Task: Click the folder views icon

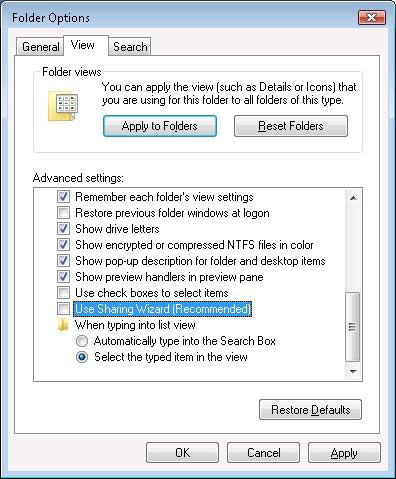Action: pos(63,105)
